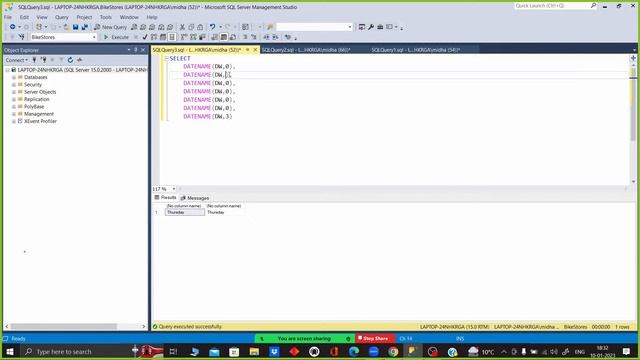Click the Paste clipboard icon

pyautogui.click(x=200, y=27)
